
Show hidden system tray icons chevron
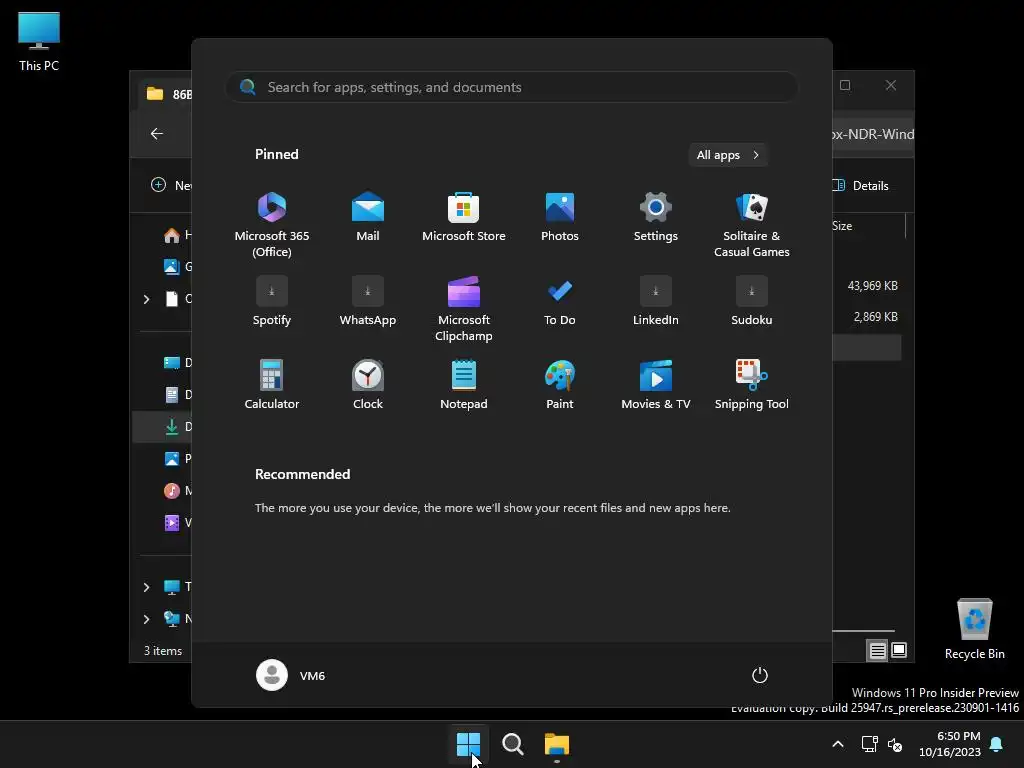click(838, 744)
